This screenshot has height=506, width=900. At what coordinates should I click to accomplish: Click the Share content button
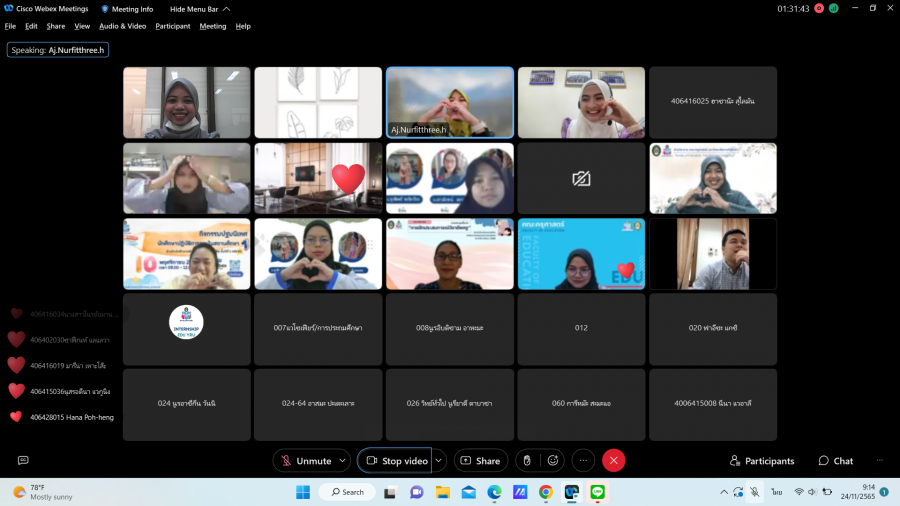click(480, 460)
